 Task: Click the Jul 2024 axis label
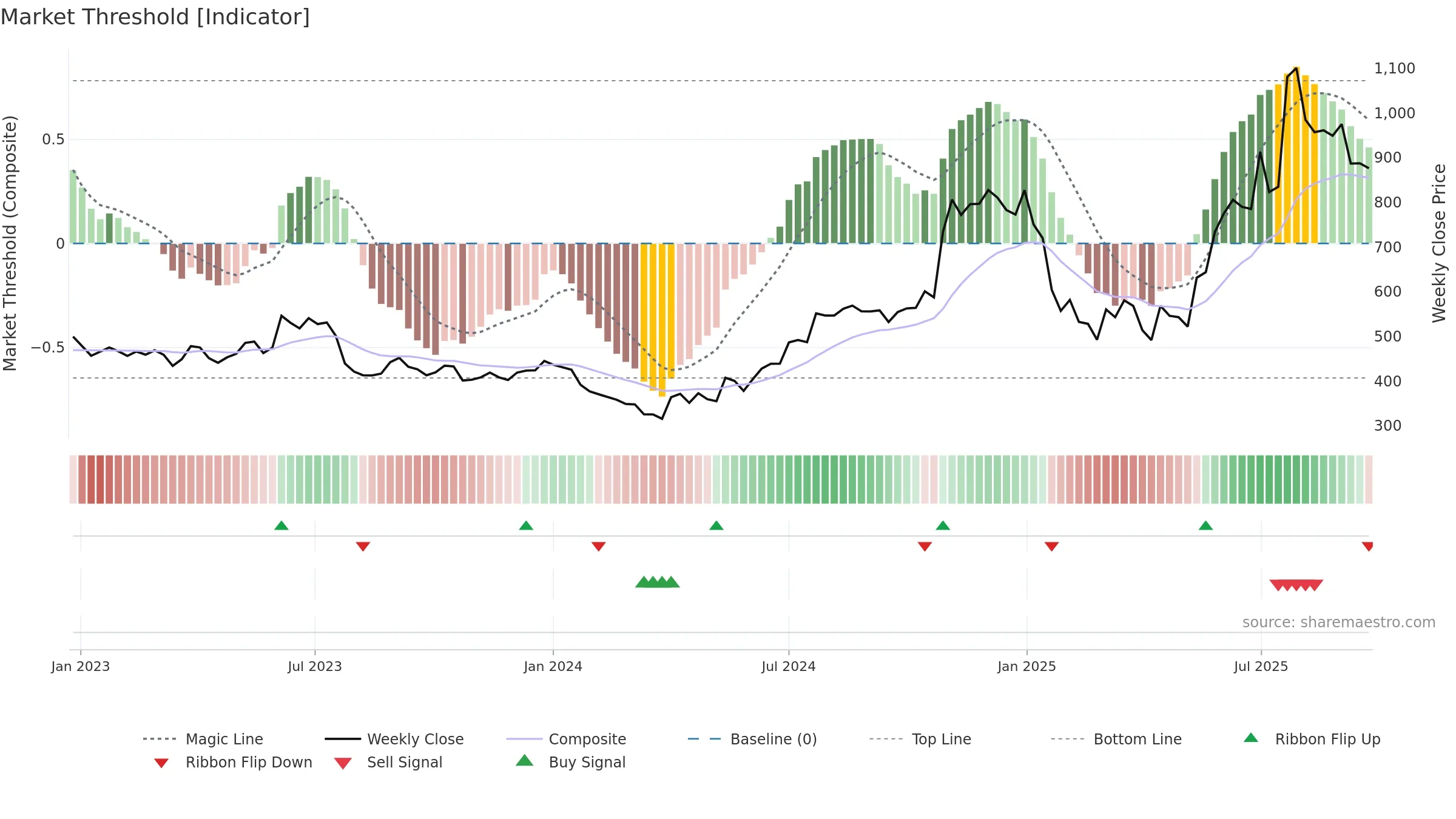click(789, 667)
